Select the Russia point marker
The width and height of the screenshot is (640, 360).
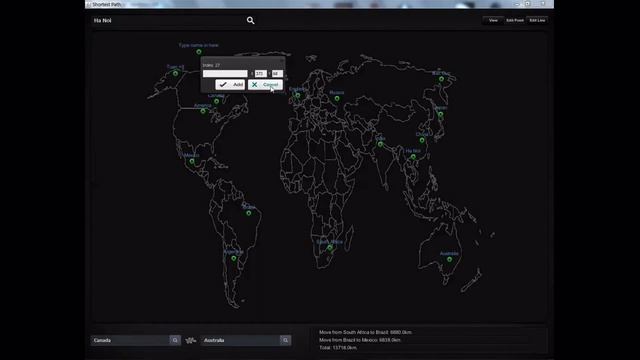tap(337, 98)
